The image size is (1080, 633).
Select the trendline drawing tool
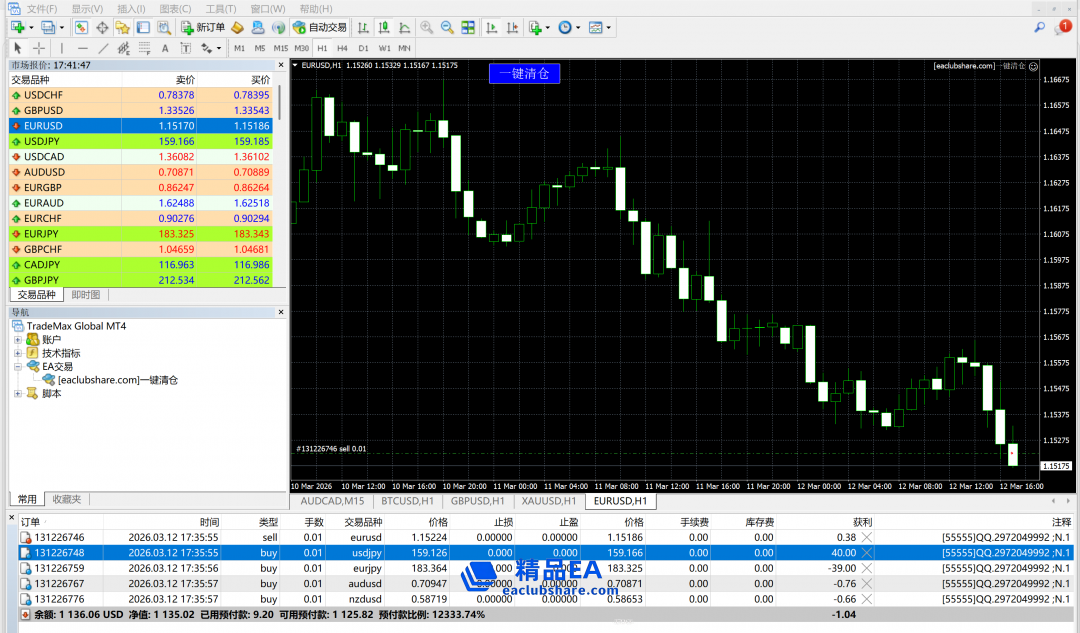coord(103,47)
